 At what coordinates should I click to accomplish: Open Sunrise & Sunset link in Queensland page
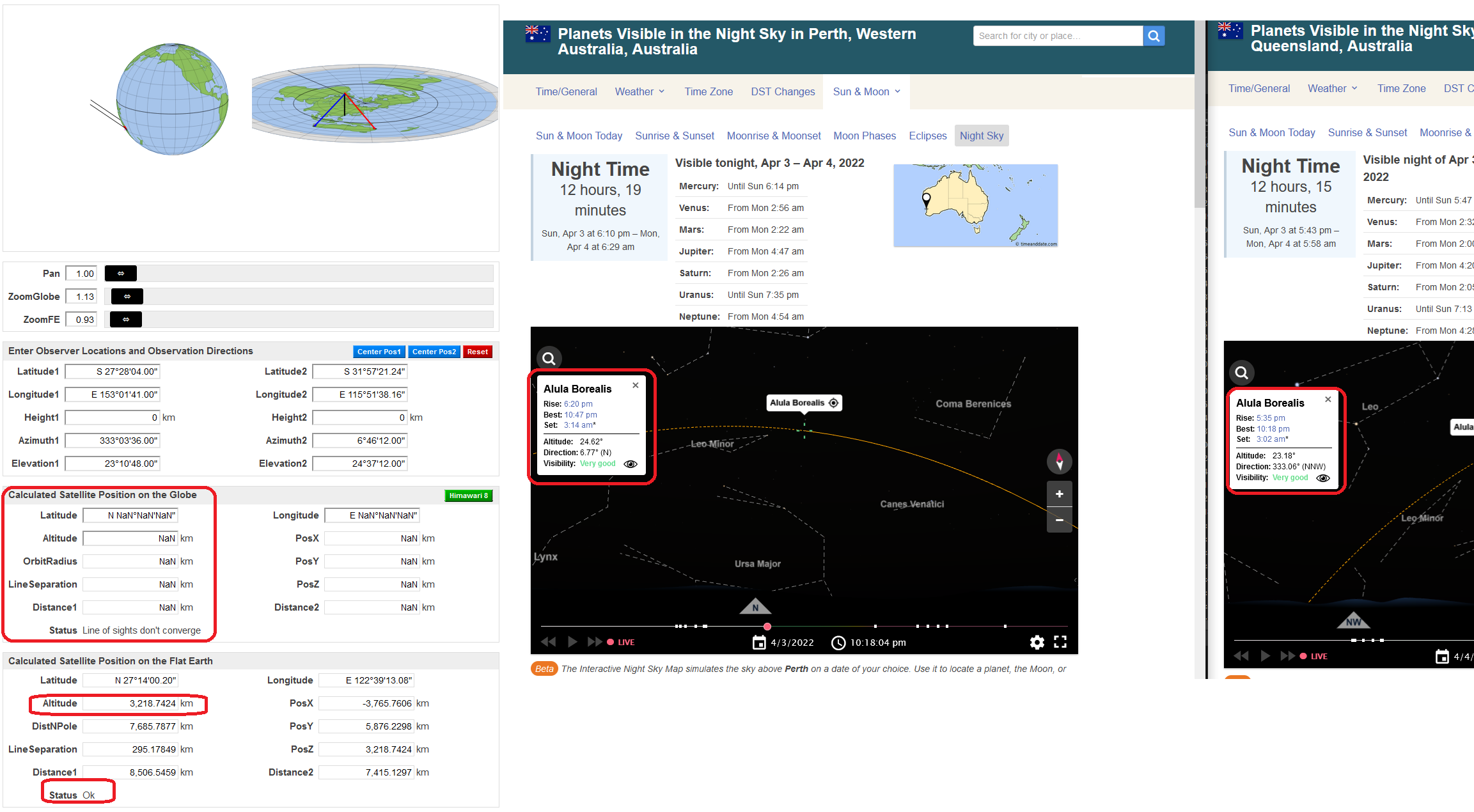[x=1367, y=132]
